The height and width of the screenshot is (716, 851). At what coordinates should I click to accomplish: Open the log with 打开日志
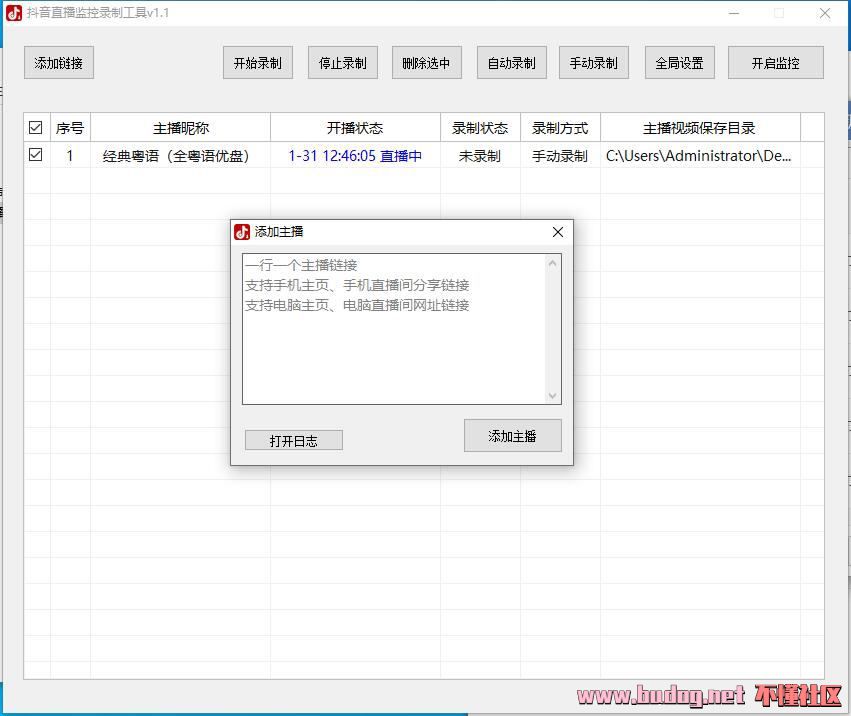pyautogui.click(x=294, y=440)
